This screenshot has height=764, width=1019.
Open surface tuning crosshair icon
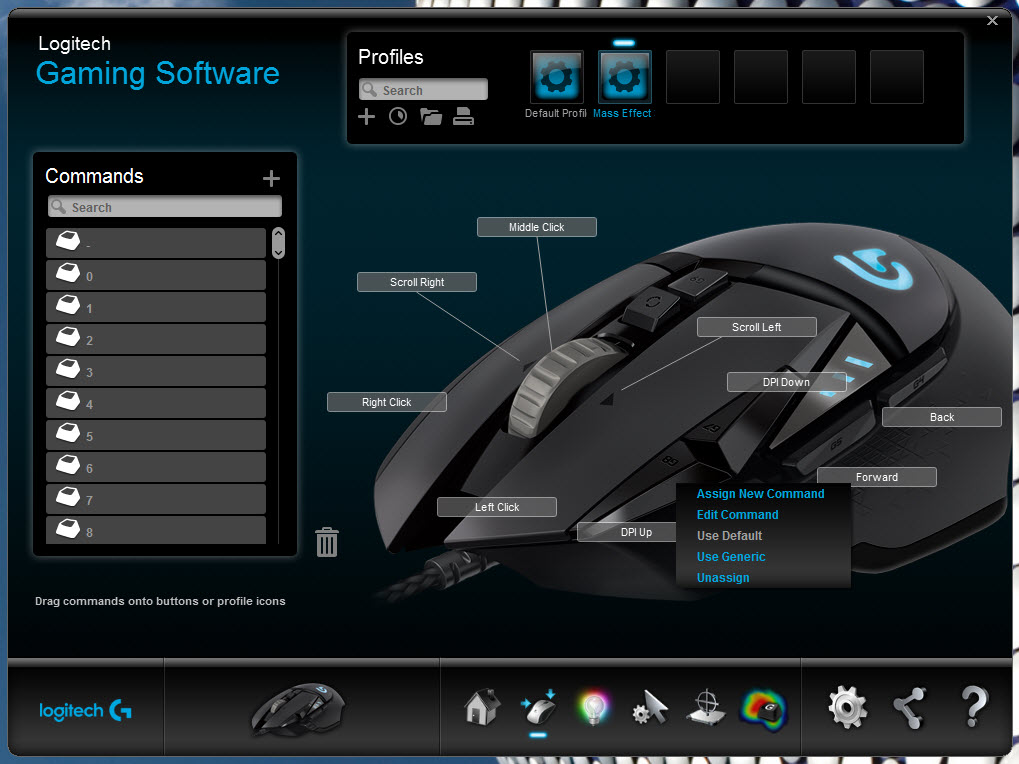tap(706, 707)
